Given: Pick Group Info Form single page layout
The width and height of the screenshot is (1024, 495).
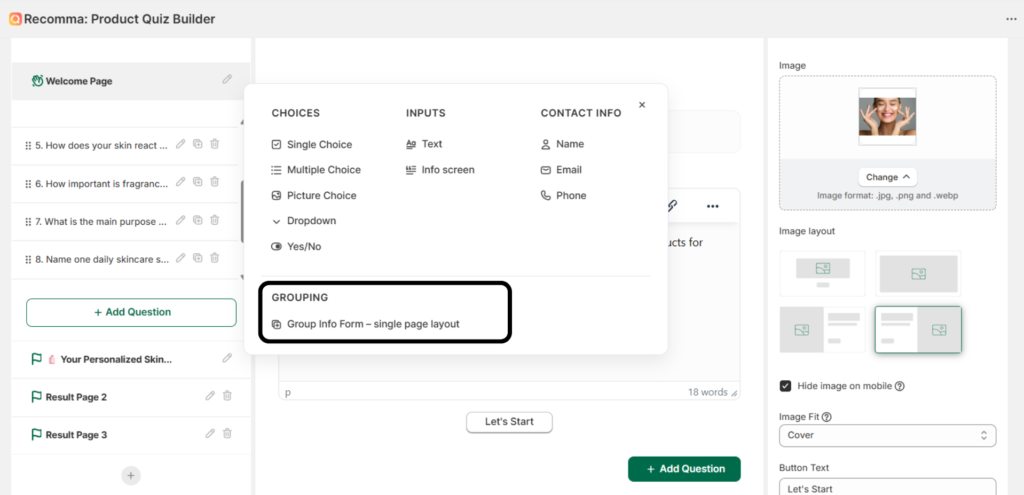Looking at the screenshot, I should (x=373, y=324).
